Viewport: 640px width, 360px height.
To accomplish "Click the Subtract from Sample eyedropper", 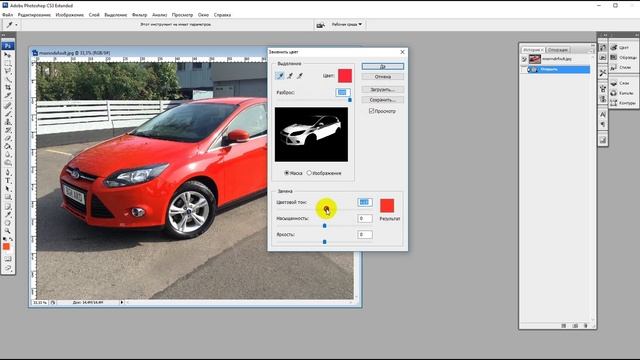I will pos(300,76).
